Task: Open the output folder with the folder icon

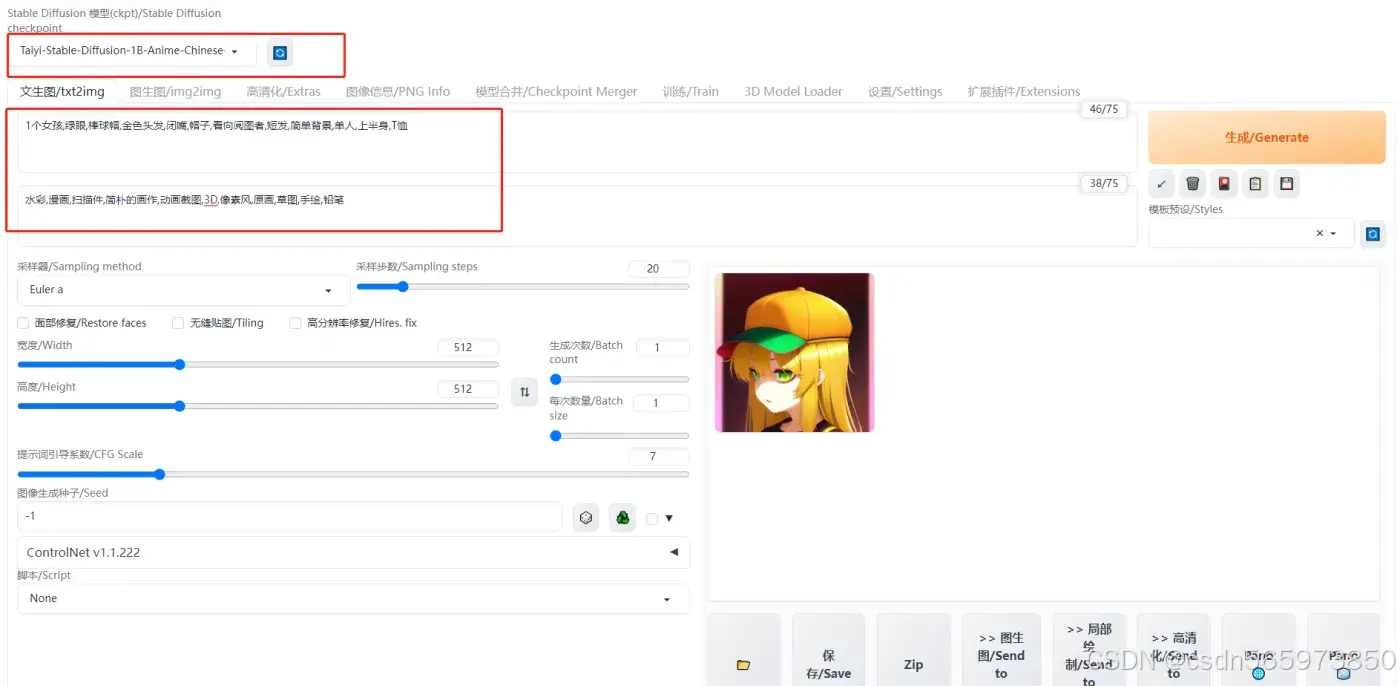Action: pyautogui.click(x=743, y=664)
